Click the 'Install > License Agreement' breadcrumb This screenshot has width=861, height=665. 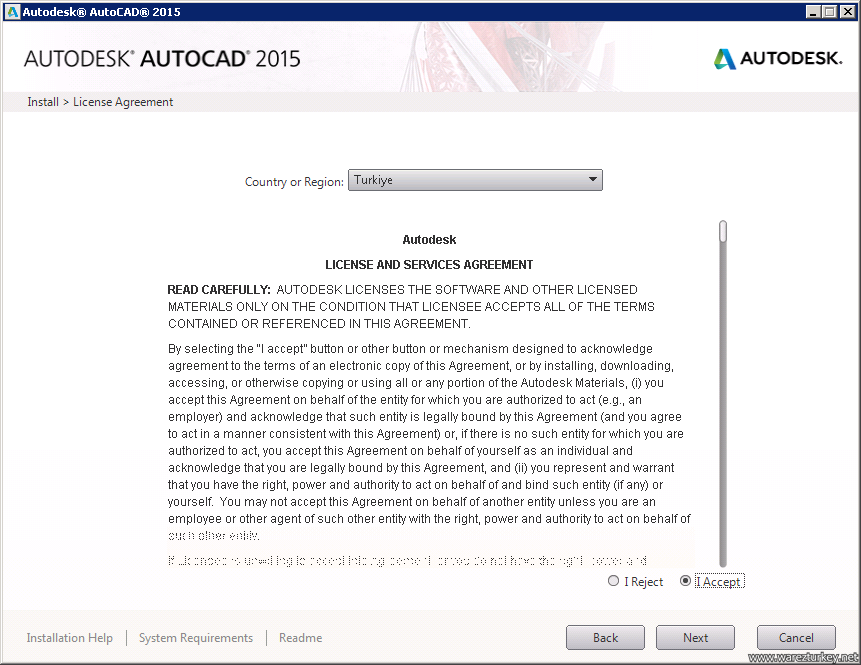click(100, 102)
